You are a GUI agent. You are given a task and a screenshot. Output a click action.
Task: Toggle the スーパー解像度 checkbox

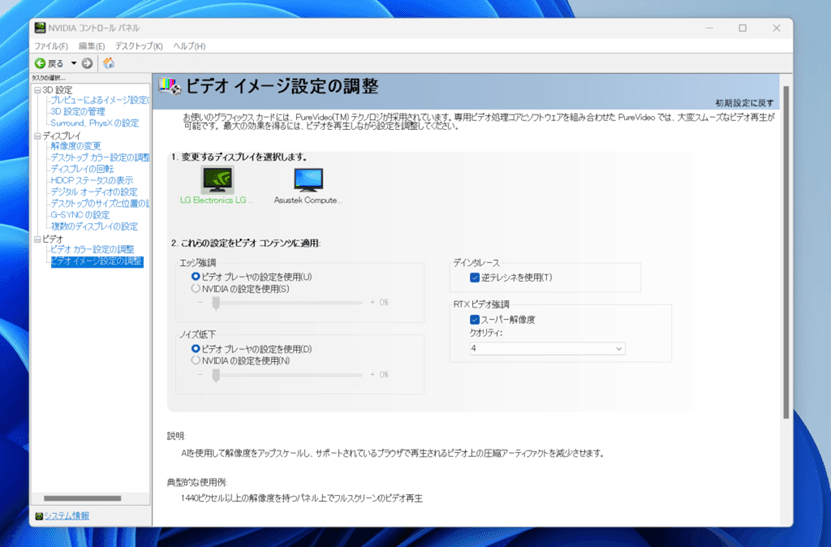coord(475,319)
